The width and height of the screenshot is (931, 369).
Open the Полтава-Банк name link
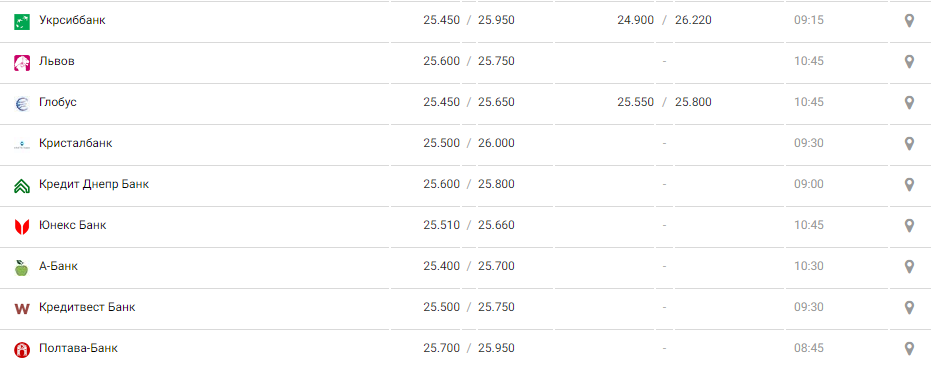click(x=78, y=348)
